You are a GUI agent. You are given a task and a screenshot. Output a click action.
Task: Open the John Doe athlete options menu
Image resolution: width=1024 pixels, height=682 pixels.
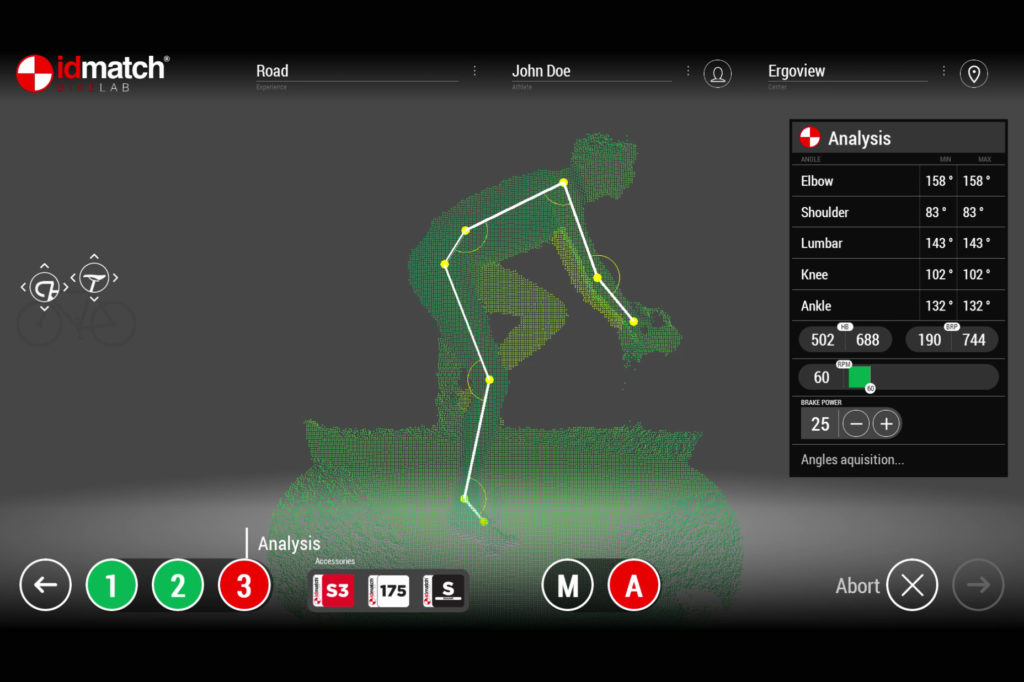tap(688, 71)
